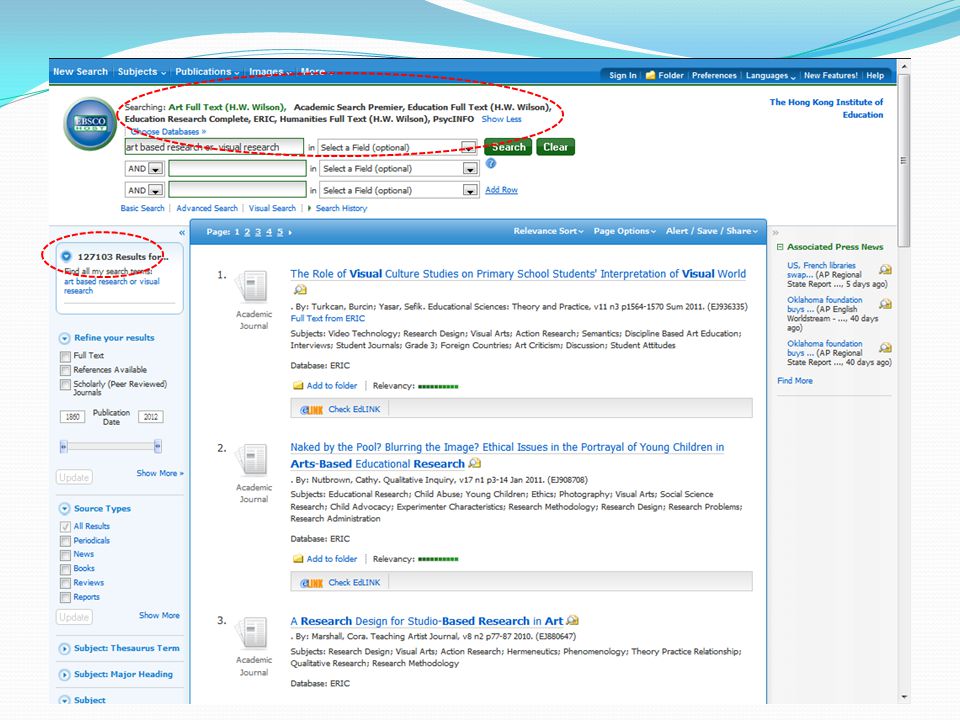960x720 pixels.
Task: Click New Search in the top menu
Action: 80,72
